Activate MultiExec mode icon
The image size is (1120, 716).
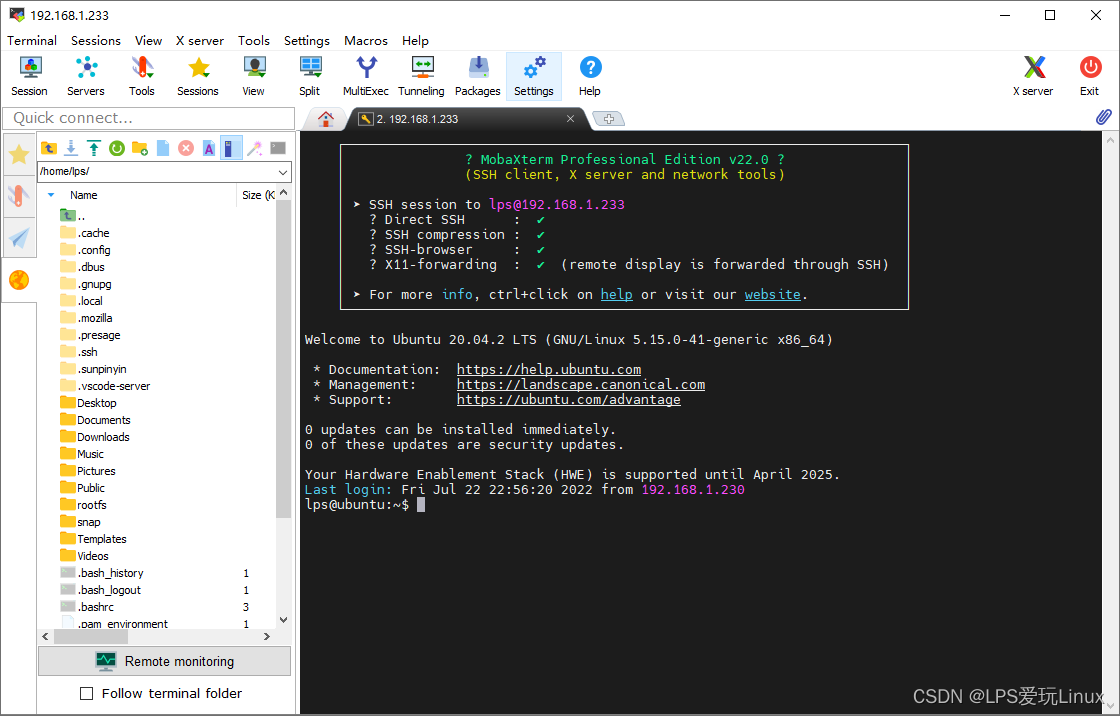tap(366, 76)
